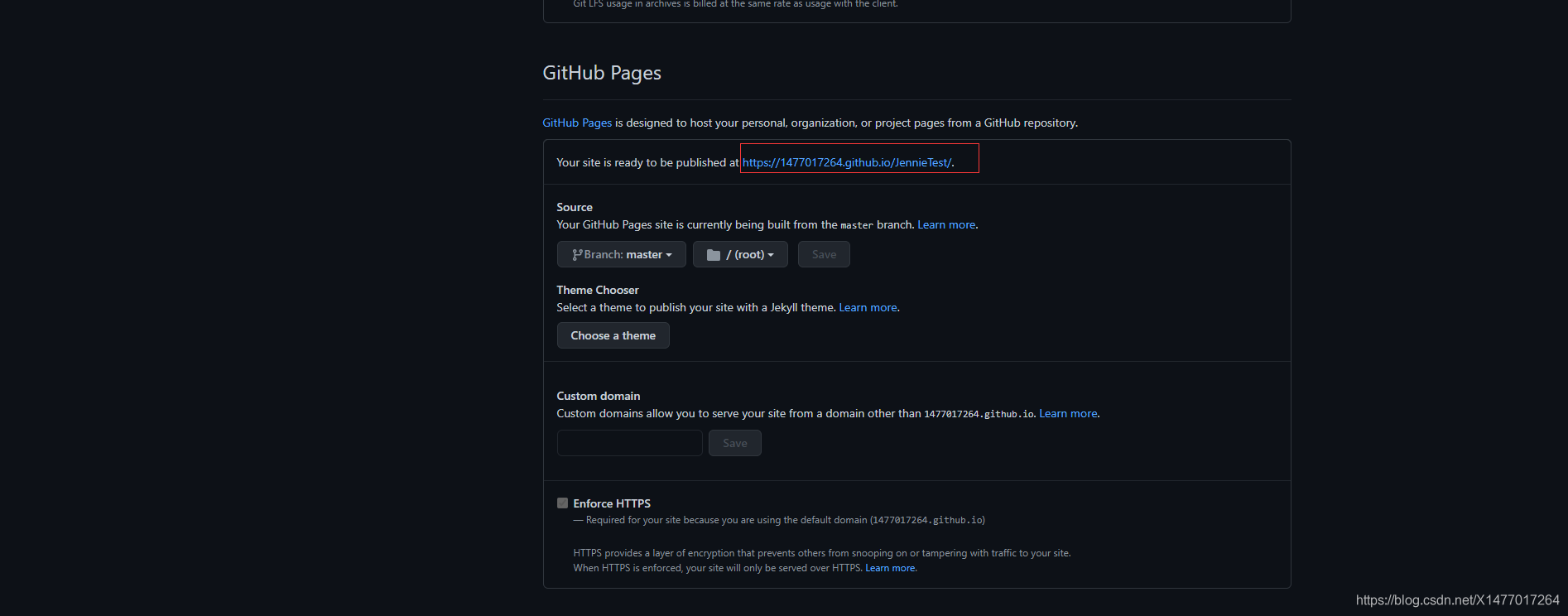
Task: Click the '1477017264.github.io' text in Custom domain description
Action: (x=979, y=414)
